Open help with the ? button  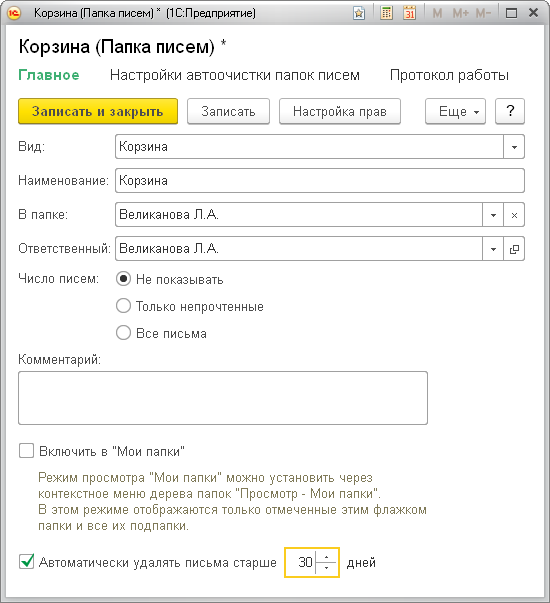coord(510,111)
